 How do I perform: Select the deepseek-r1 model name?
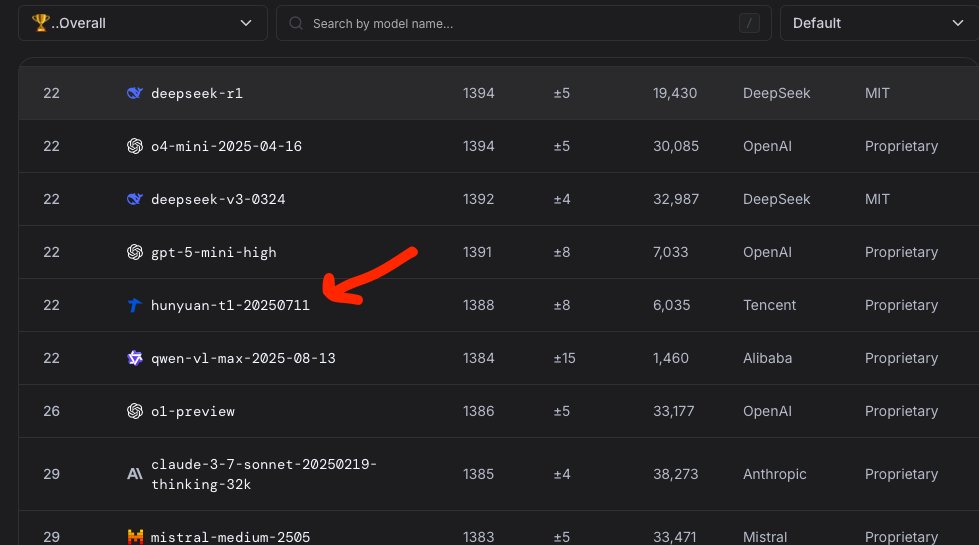pyautogui.click(x=196, y=93)
